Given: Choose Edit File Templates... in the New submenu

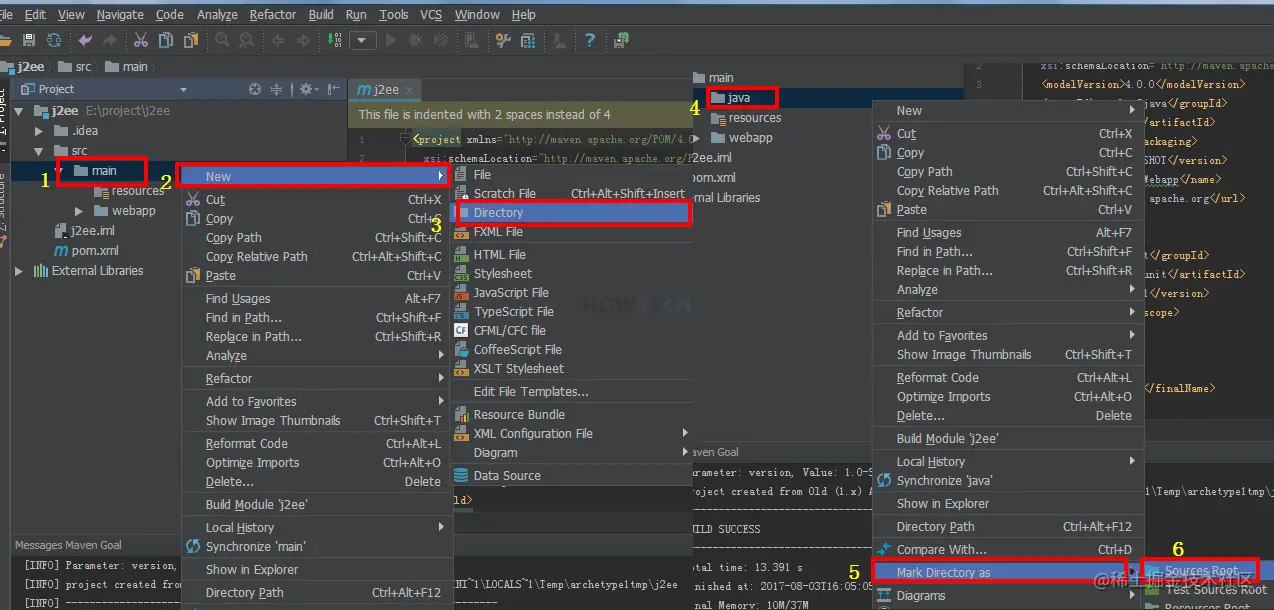Looking at the screenshot, I should point(570,392).
